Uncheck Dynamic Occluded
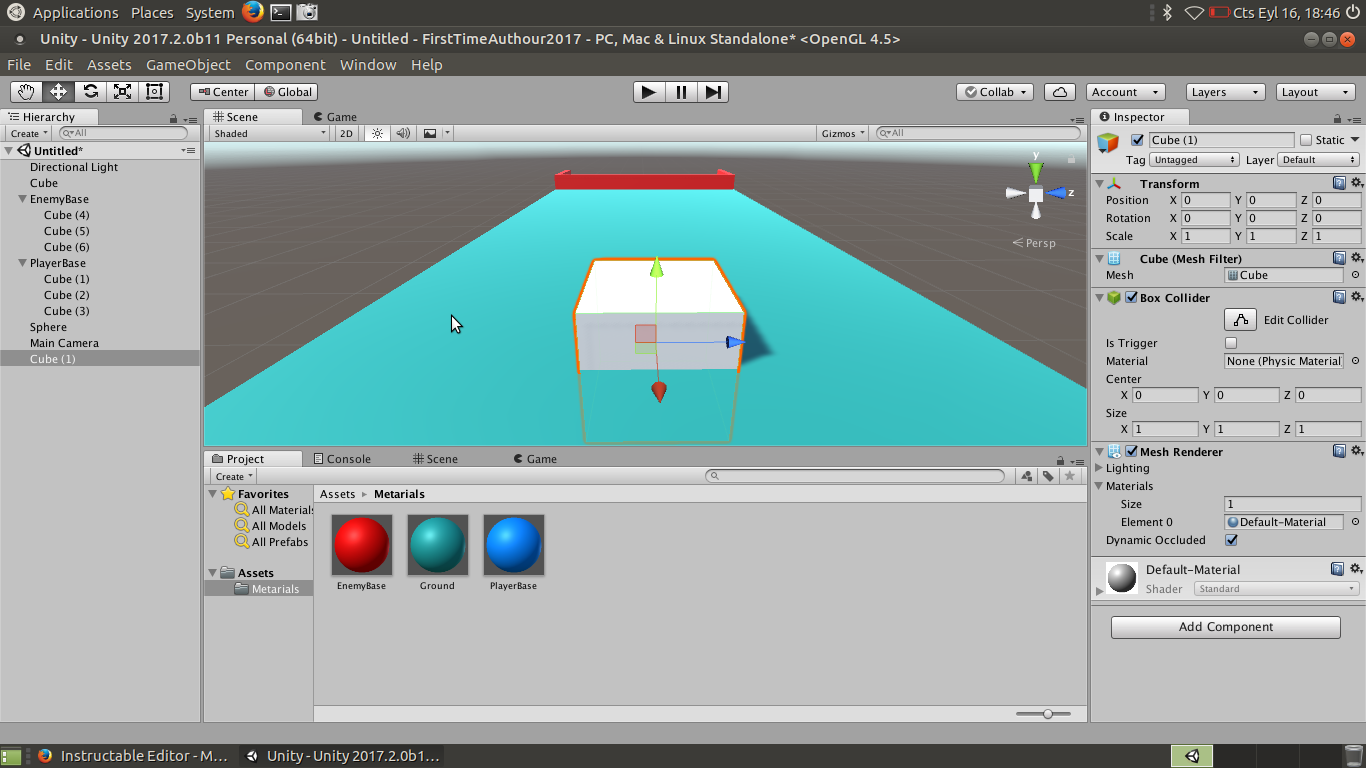 coord(1231,540)
